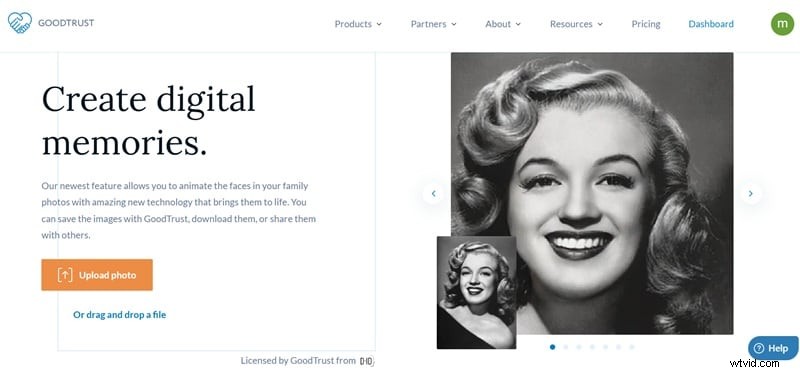Expand the About dropdown menu

(503, 24)
